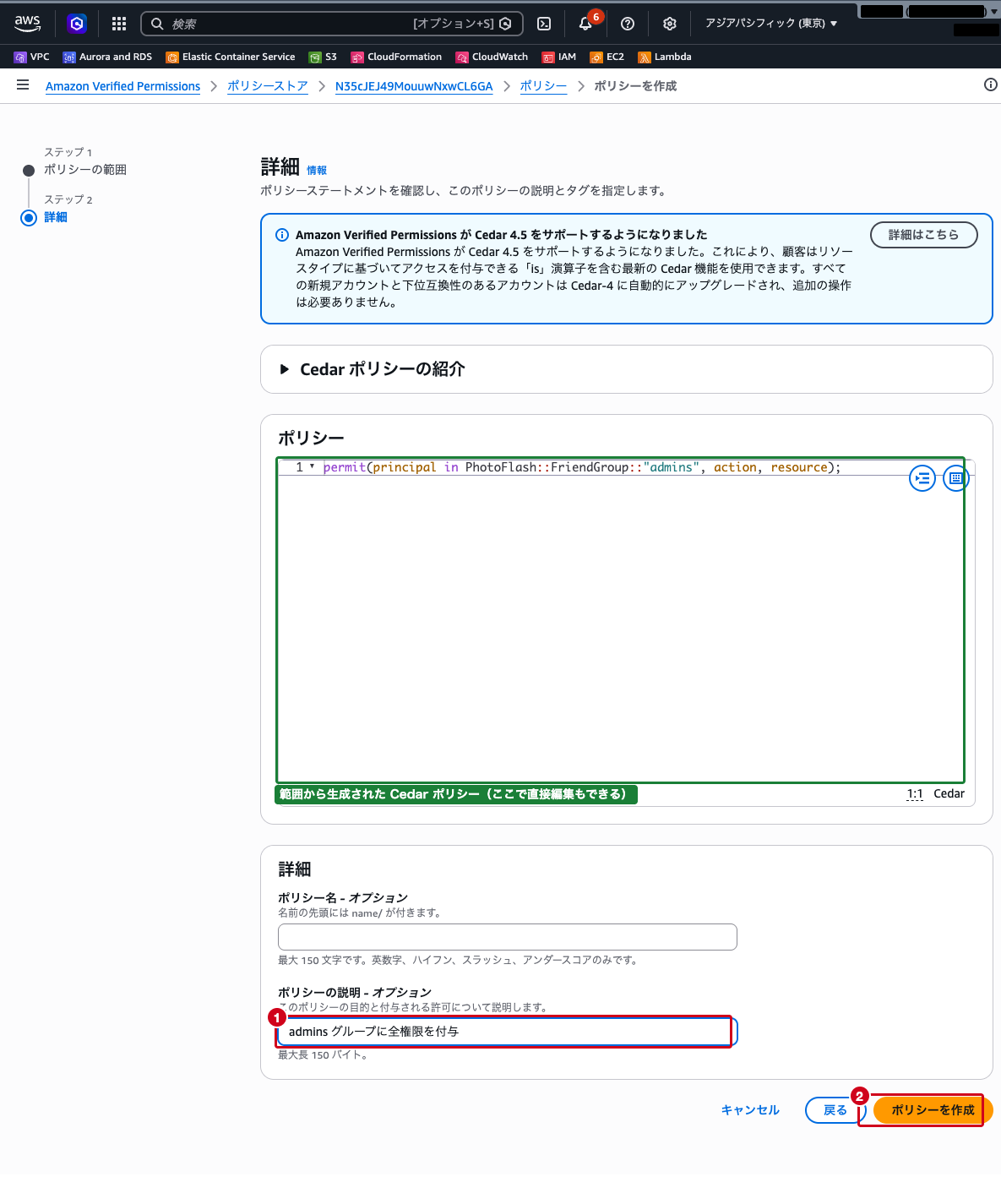The height and width of the screenshot is (1204, 1001).
Task: Click the 詳細はこちら button
Action: [923, 235]
